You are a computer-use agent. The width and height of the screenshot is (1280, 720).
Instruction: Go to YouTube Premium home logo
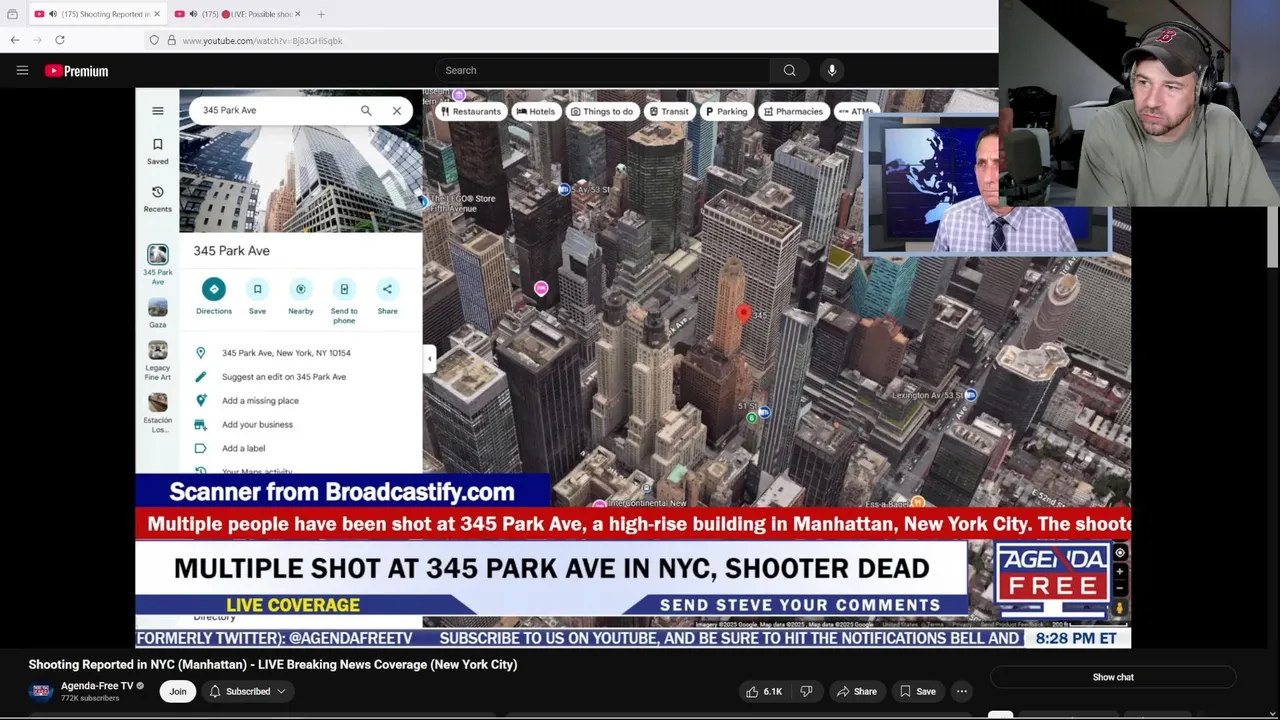[76, 71]
